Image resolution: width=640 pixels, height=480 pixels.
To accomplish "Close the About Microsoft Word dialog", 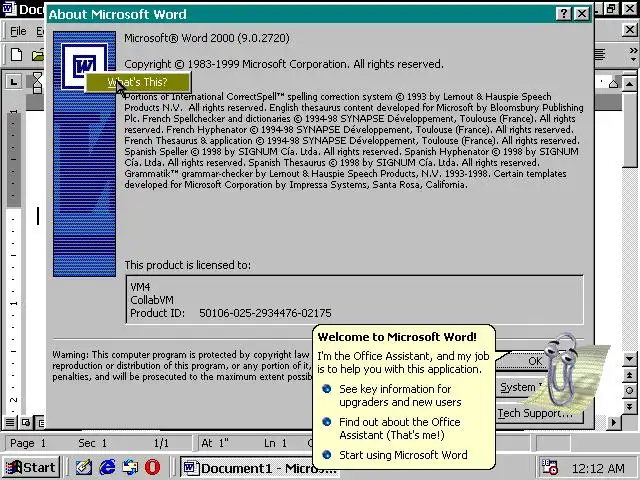I will pos(582,14).
